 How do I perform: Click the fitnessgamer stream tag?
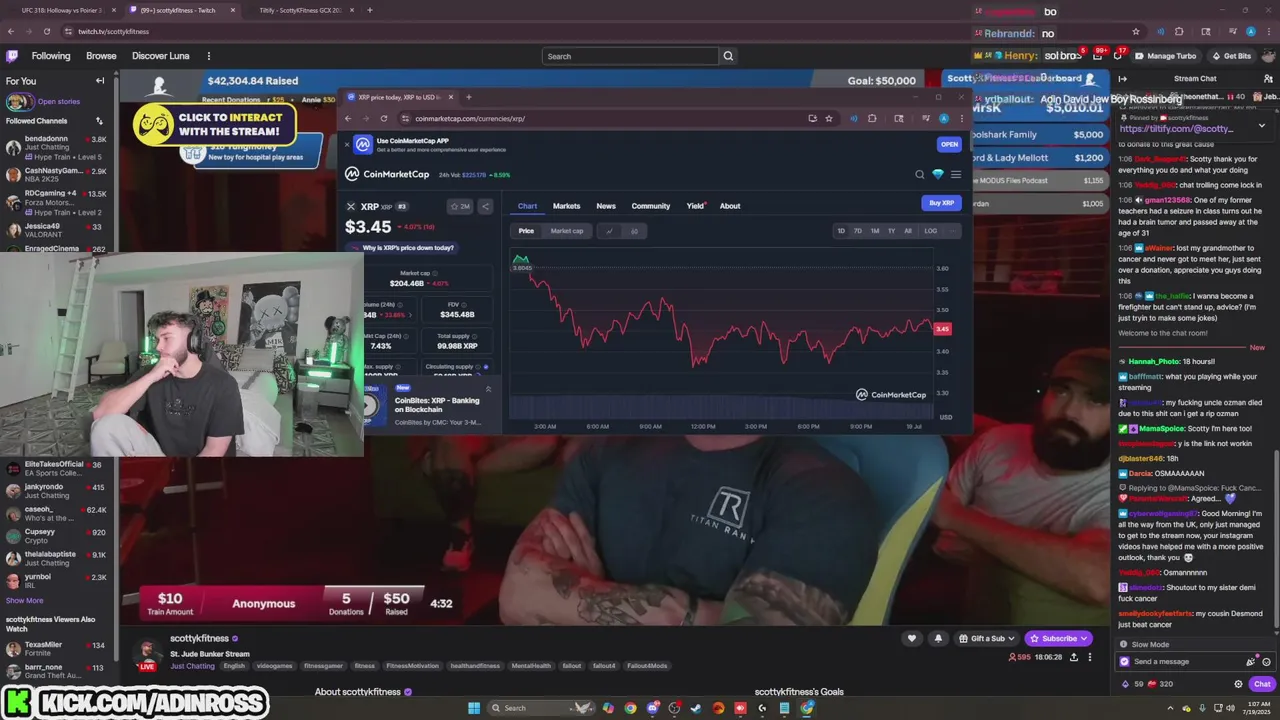tap(323, 666)
